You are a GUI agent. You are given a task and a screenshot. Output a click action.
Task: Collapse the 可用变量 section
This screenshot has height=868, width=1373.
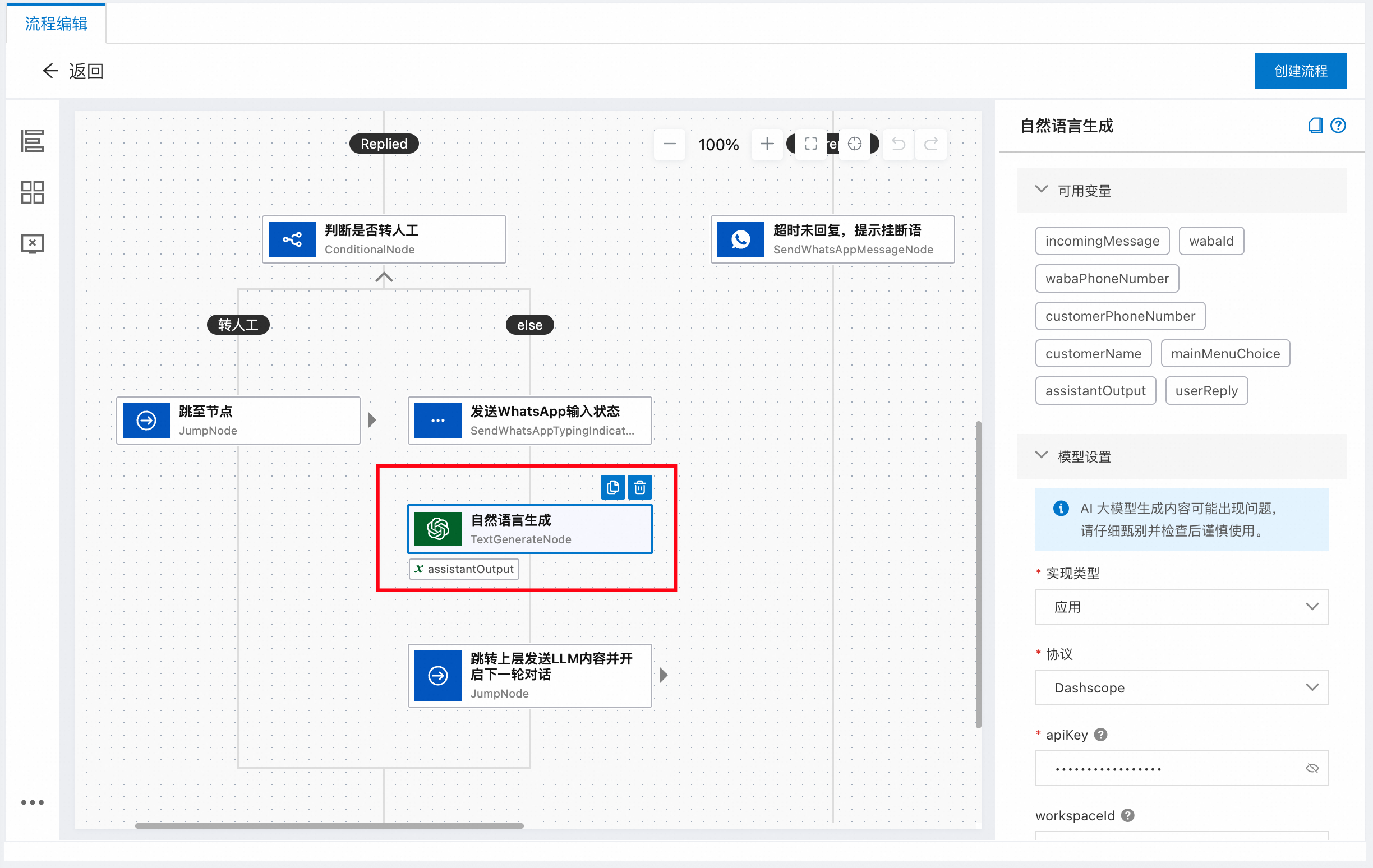coord(1041,190)
